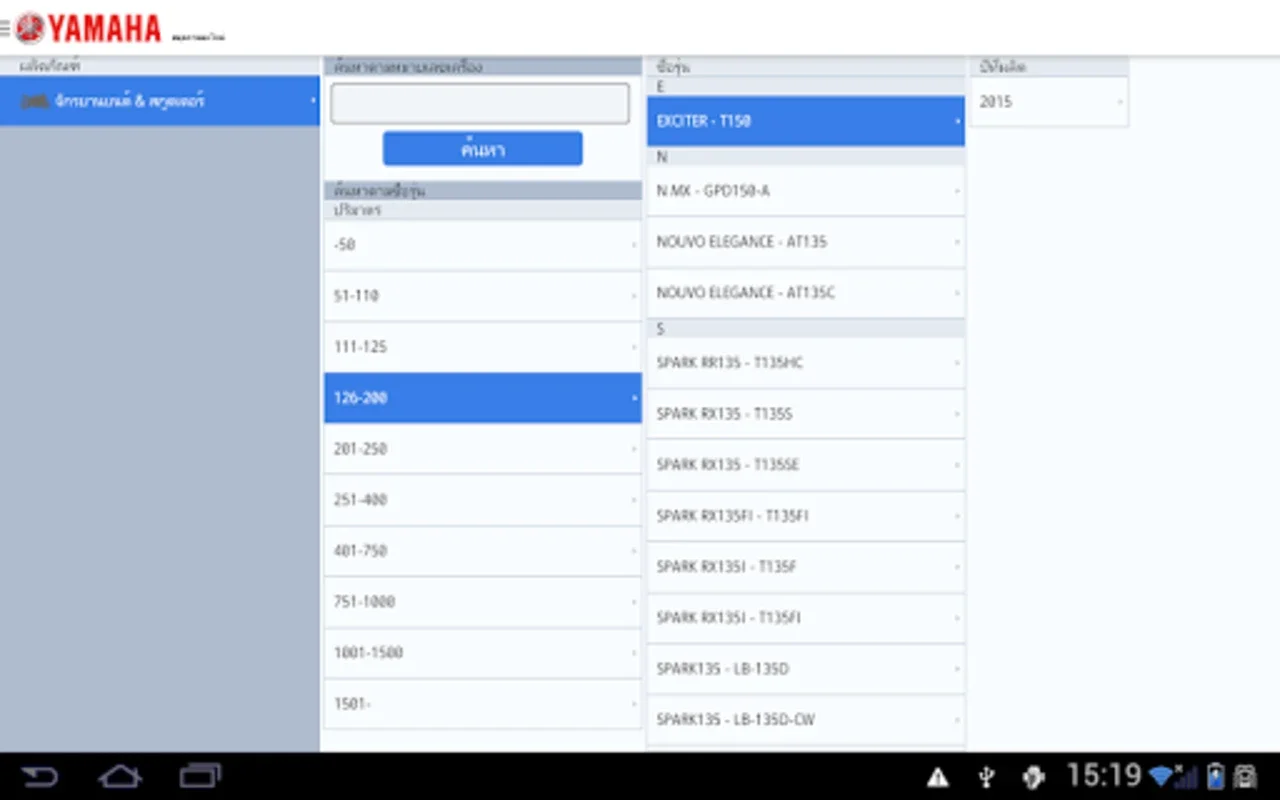Select the 1001-1500 displacement range

point(482,653)
